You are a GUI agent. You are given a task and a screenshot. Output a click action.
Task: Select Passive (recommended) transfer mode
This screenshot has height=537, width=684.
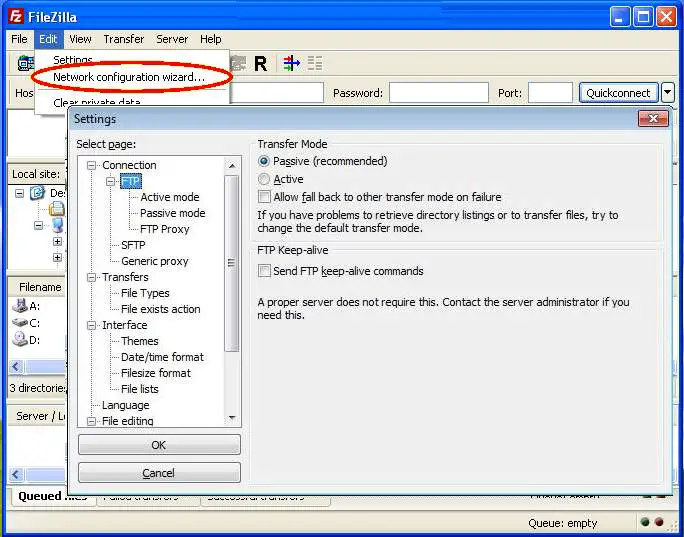point(263,161)
